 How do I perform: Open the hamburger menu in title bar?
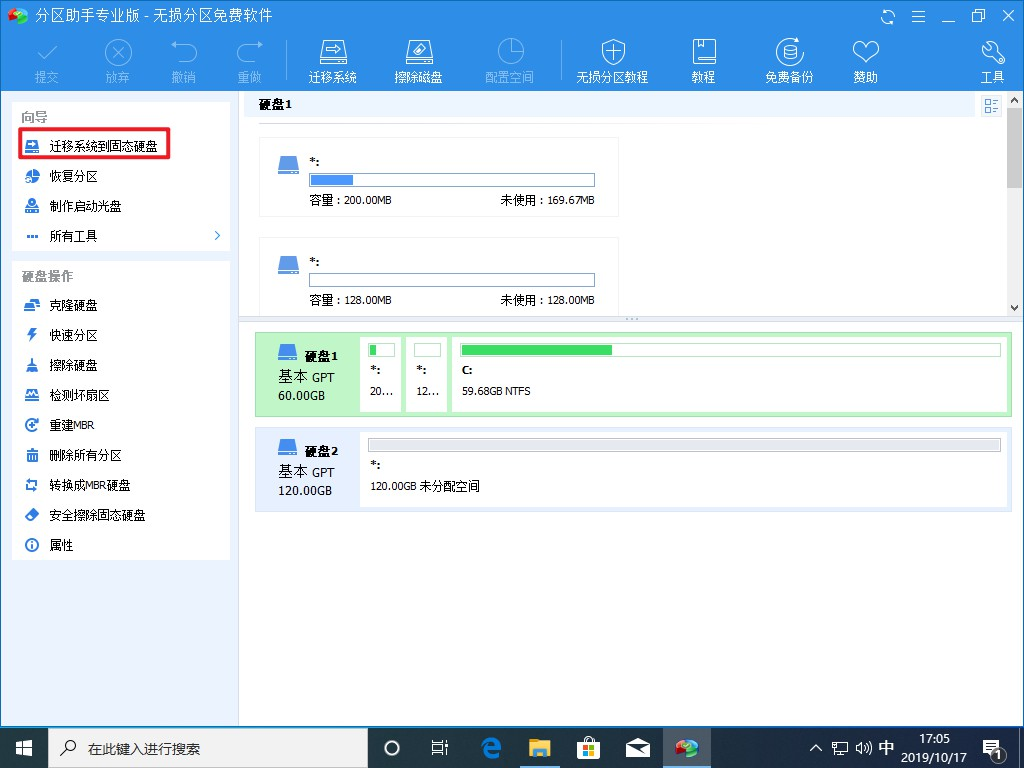pos(918,16)
